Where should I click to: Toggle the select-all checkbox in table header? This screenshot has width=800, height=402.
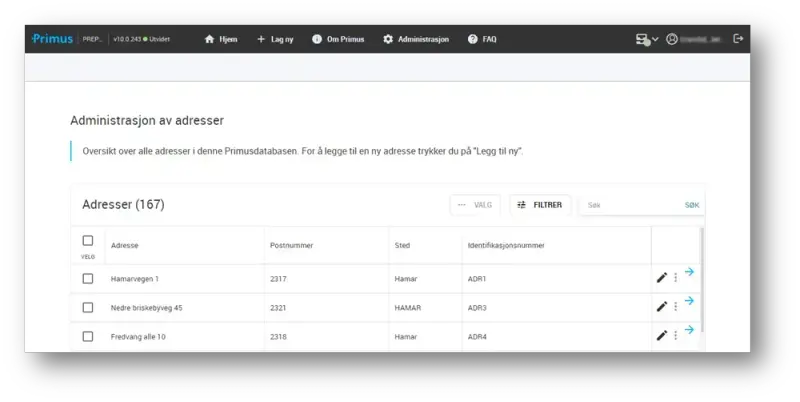click(x=88, y=241)
